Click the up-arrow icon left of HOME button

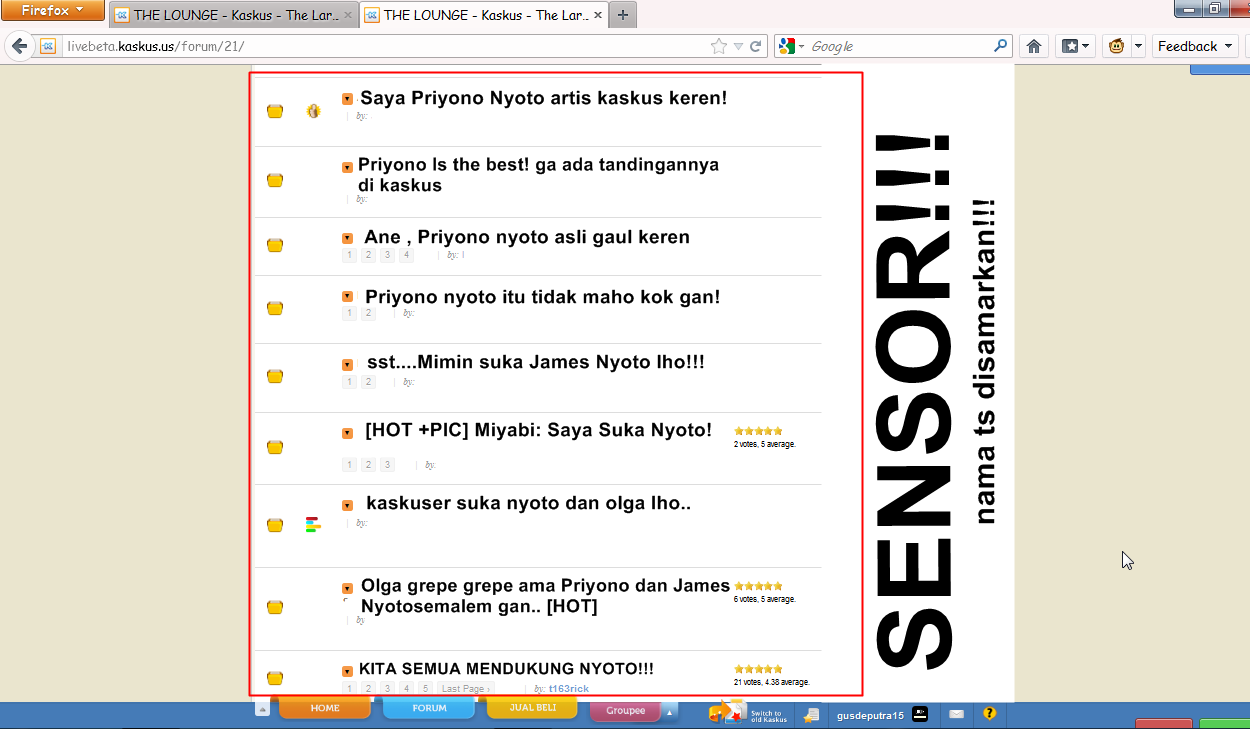pos(262,710)
